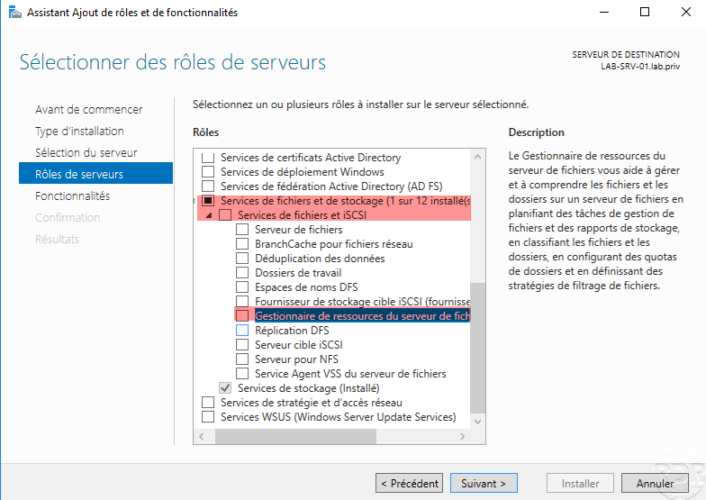The image size is (706, 500).
Task: Tick the Réplication DFS checkbox
Action: (x=242, y=330)
